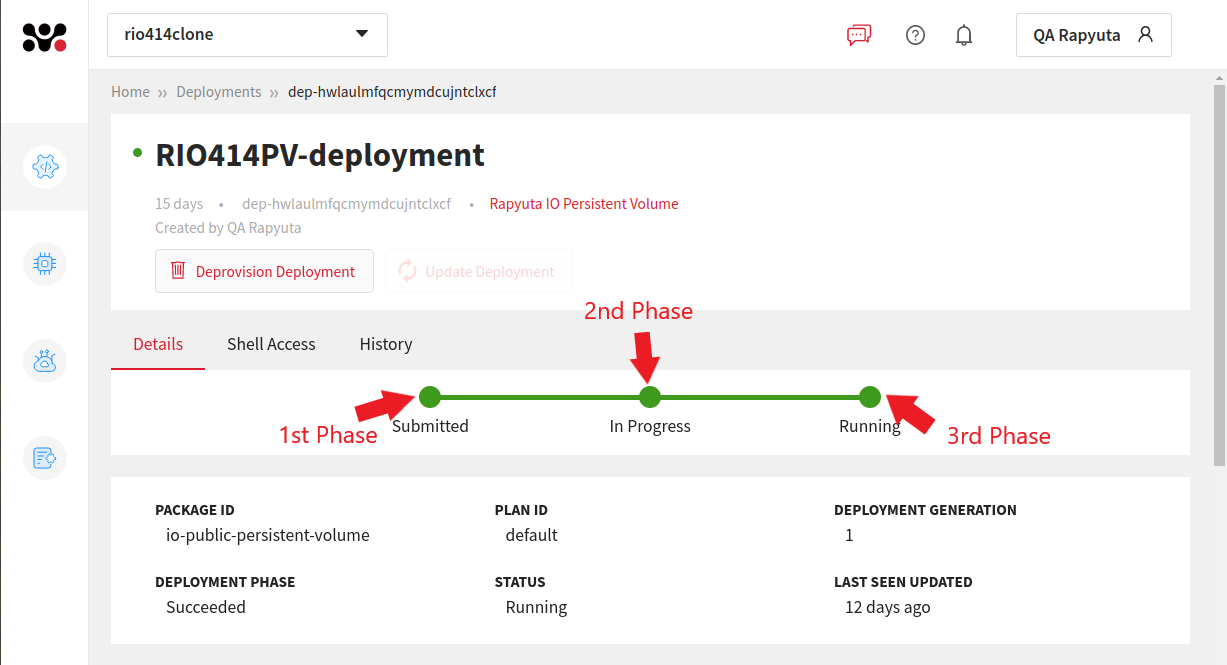Click the green status dot beside title

coord(137,153)
